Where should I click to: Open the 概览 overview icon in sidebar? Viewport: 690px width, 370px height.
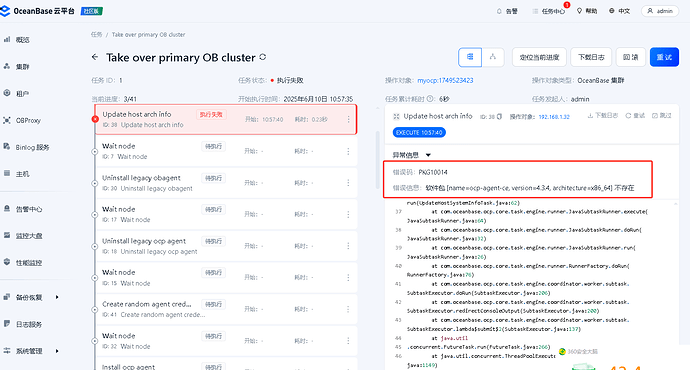pyautogui.click(x=7, y=40)
